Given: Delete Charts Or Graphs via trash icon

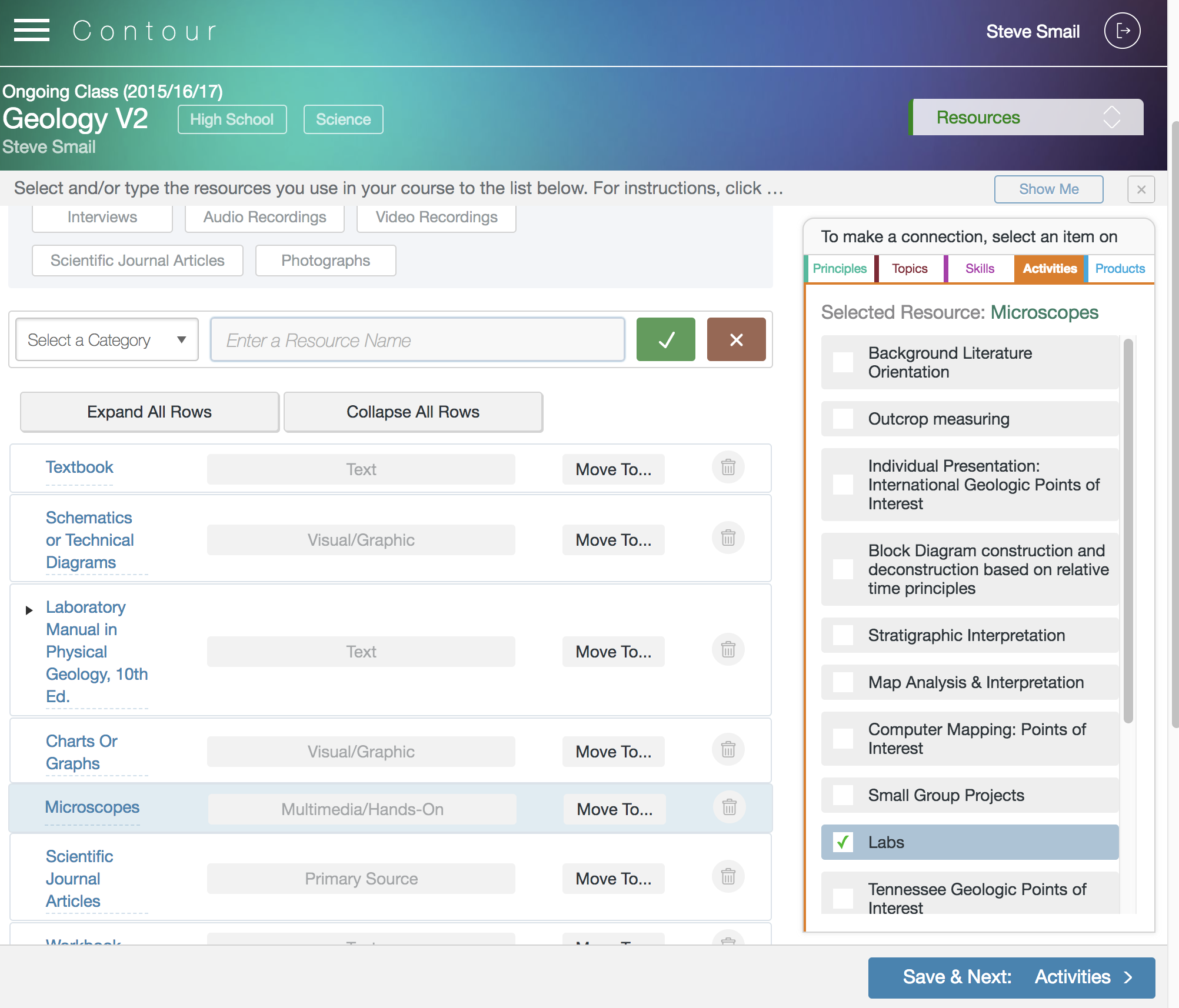Looking at the screenshot, I should pyautogui.click(x=728, y=750).
